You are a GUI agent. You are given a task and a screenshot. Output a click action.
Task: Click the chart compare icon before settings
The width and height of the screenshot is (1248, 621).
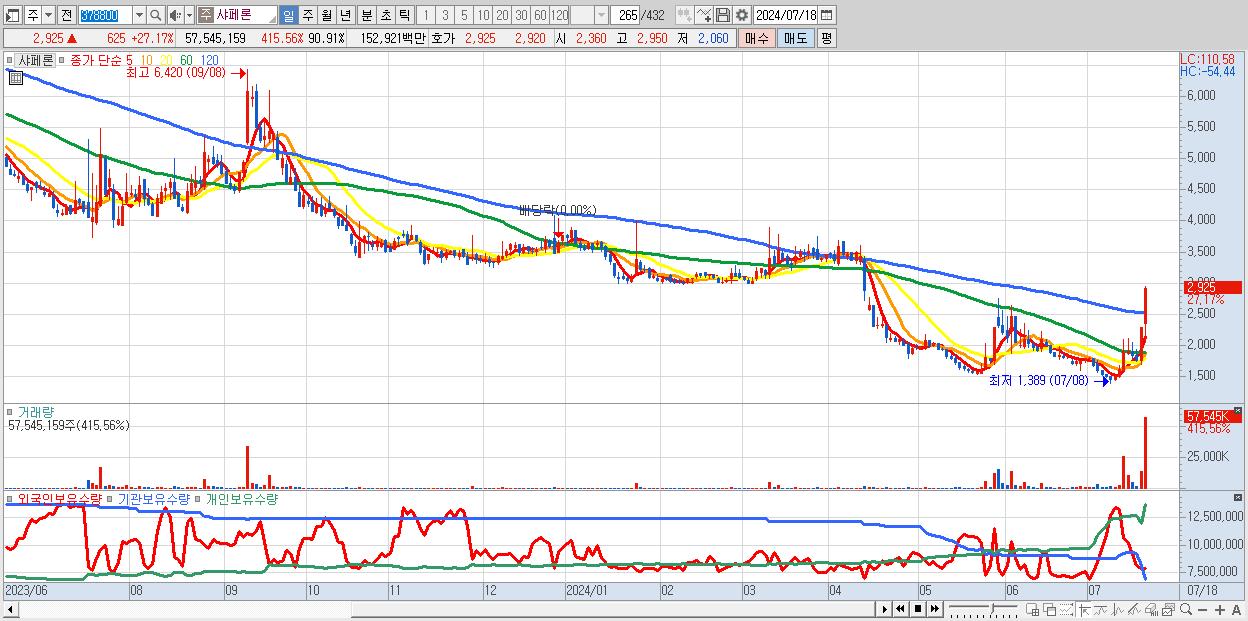pyautogui.click(x=684, y=15)
